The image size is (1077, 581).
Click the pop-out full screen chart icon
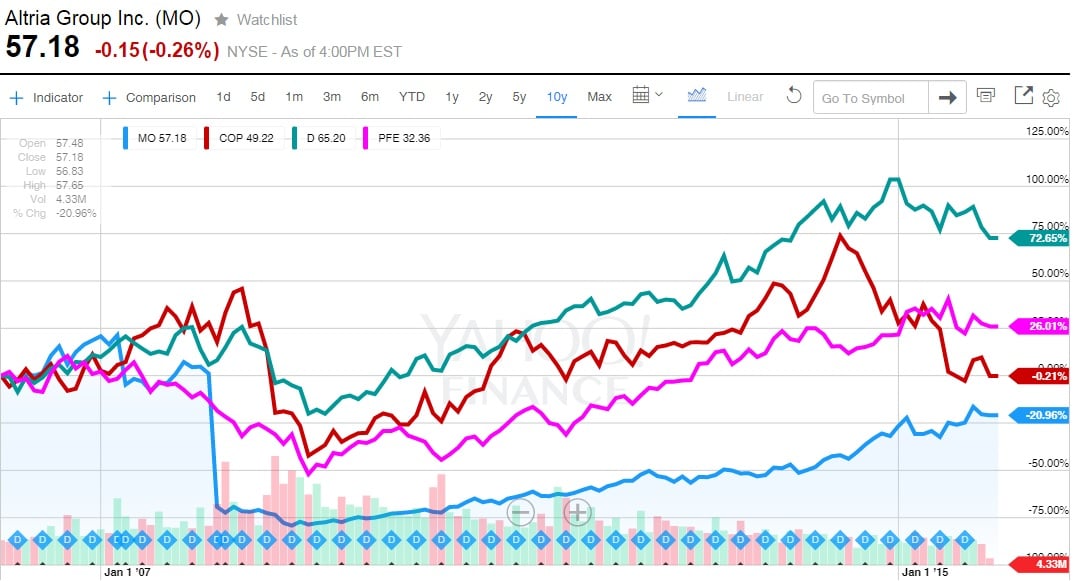(1023, 96)
